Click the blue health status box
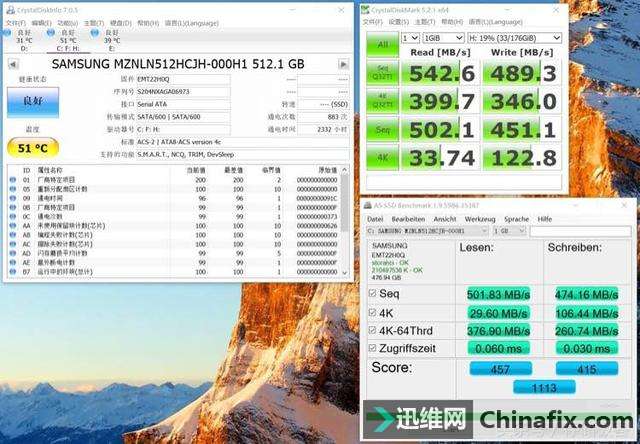 (27, 100)
